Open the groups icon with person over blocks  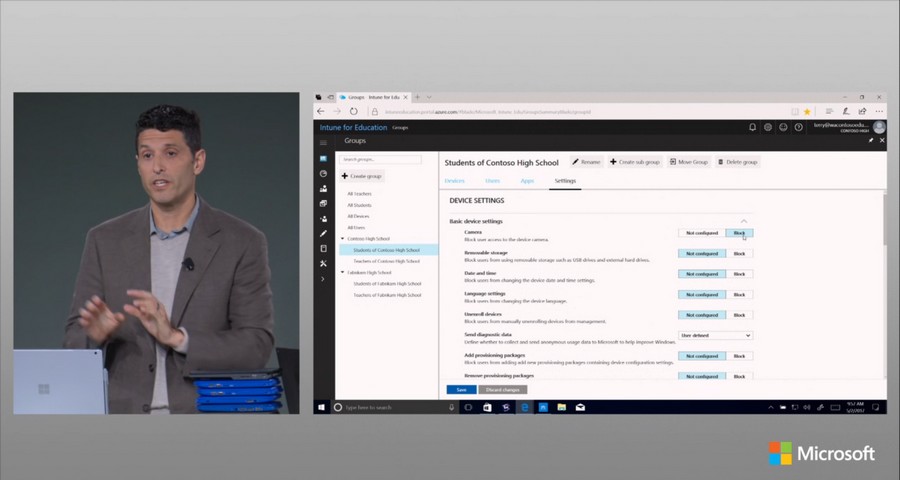point(323,188)
